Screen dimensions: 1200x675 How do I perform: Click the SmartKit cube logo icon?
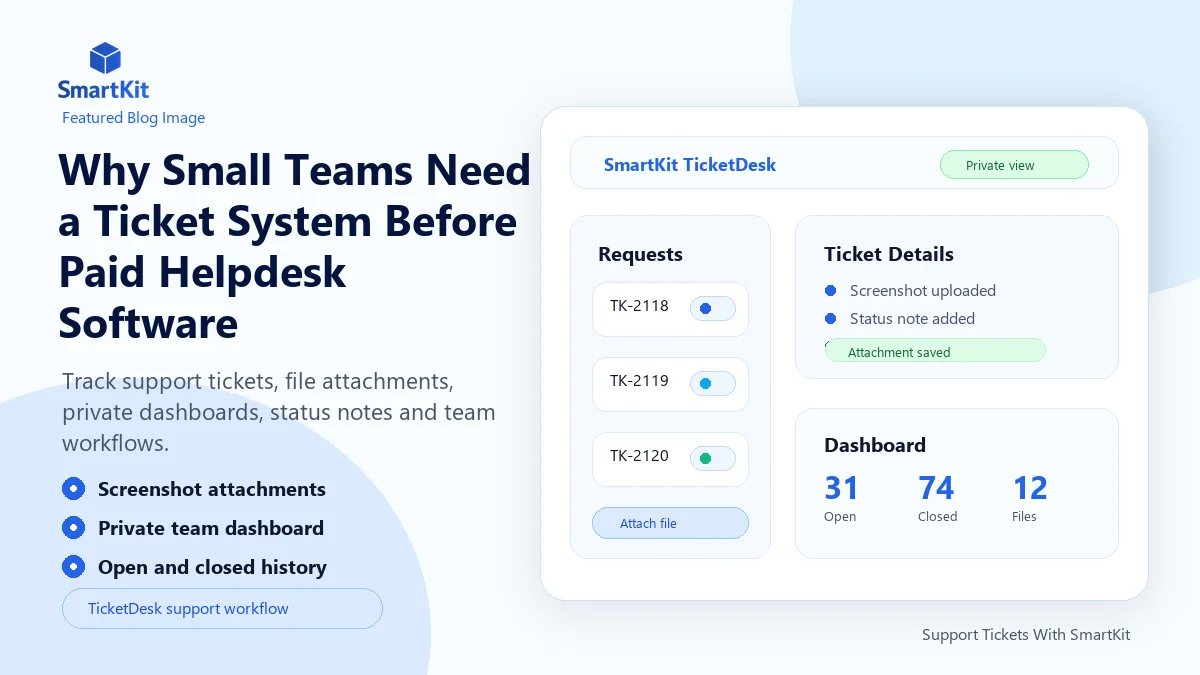105,58
